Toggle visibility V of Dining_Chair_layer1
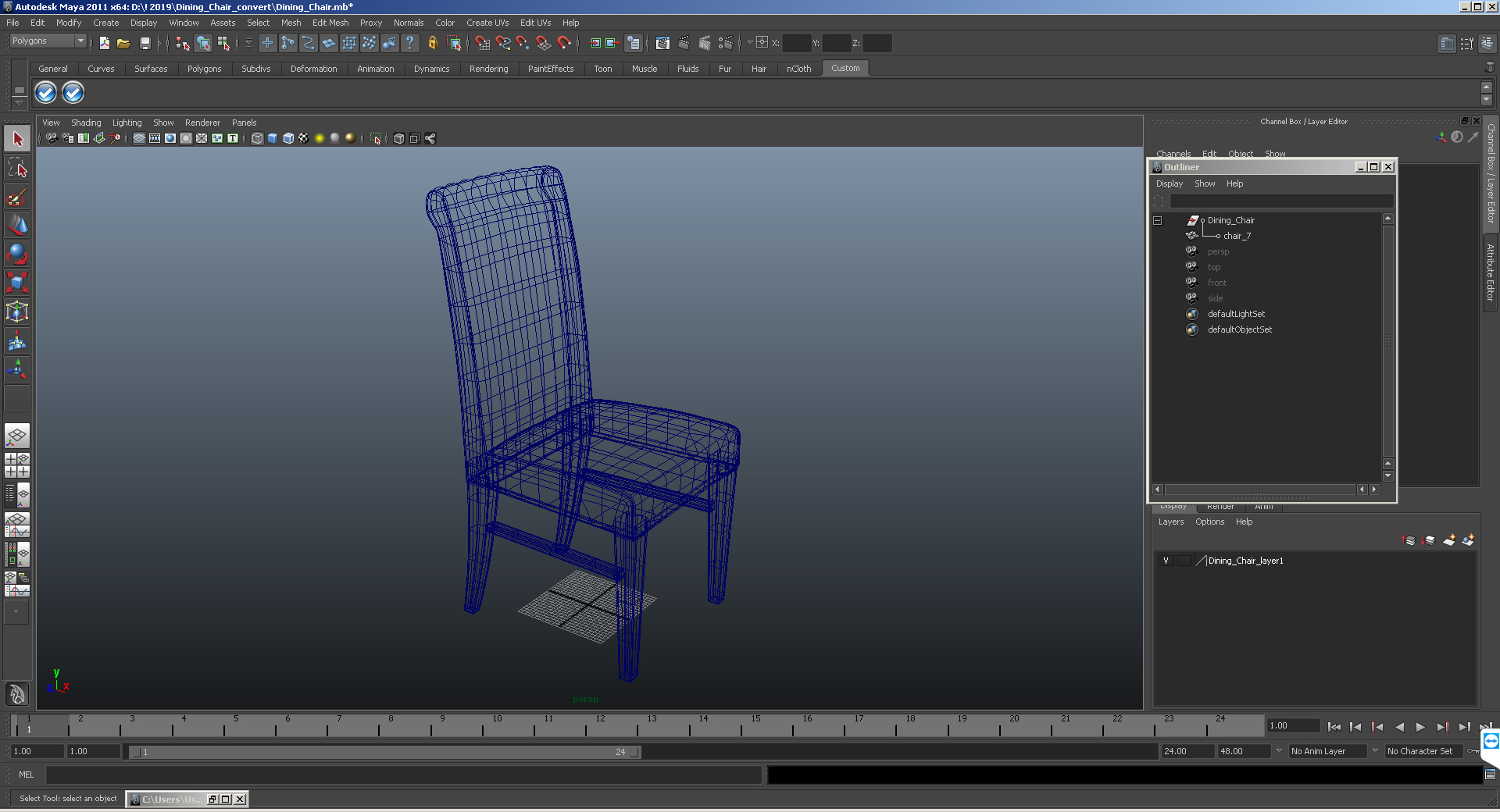Image resolution: width=1500 pixels, height=812 pixels. (1166, 561)
